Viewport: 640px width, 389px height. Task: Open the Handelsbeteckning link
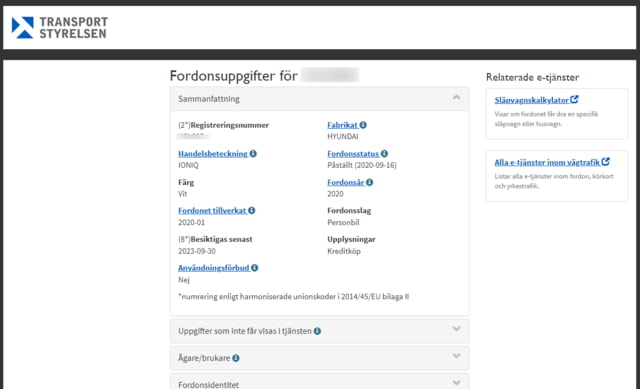(213, 153)
